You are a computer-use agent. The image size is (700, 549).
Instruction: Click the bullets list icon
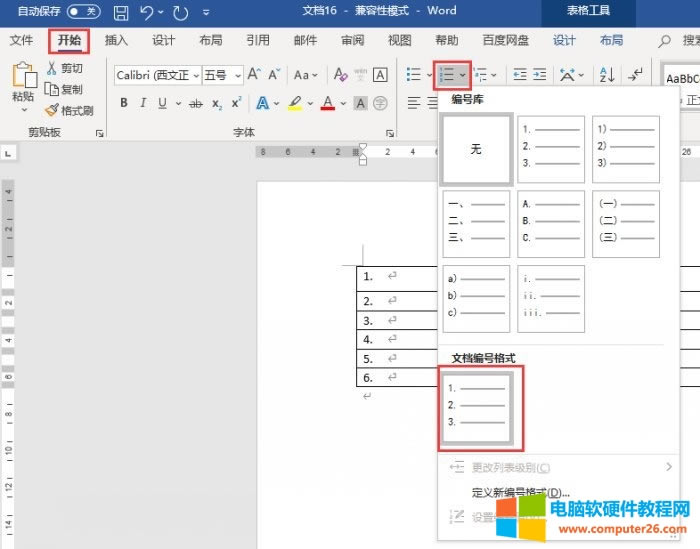click(413, 75)
